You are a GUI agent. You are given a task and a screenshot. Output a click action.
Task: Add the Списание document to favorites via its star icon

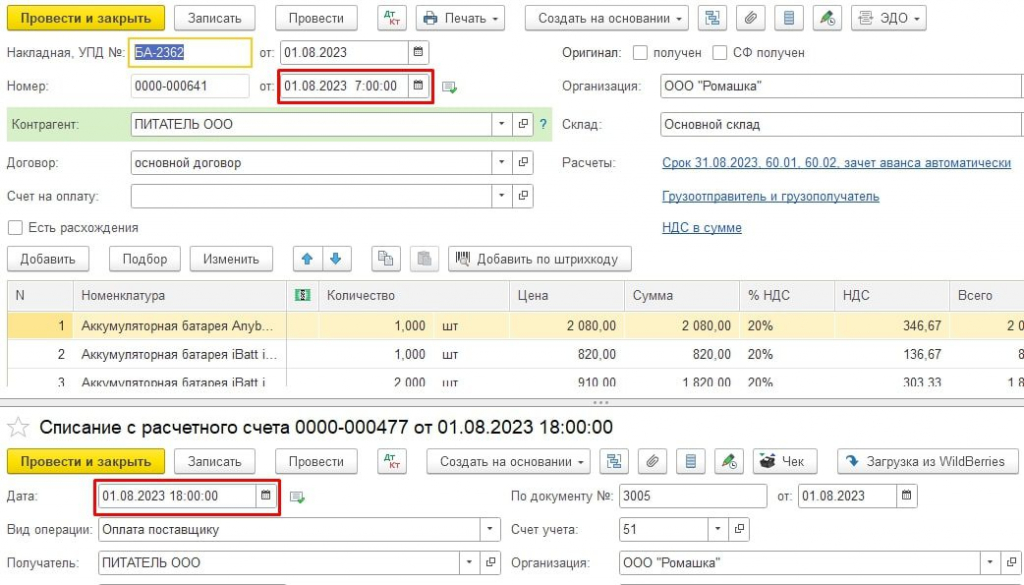[x=18, y=428]
